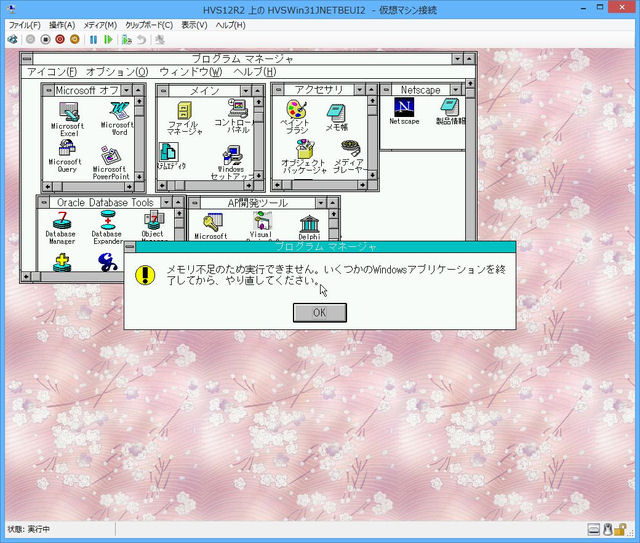The height and width of the screenshot is (543, 640).
Task: Select the Microsoft Word icon
Action: [118, 119]
